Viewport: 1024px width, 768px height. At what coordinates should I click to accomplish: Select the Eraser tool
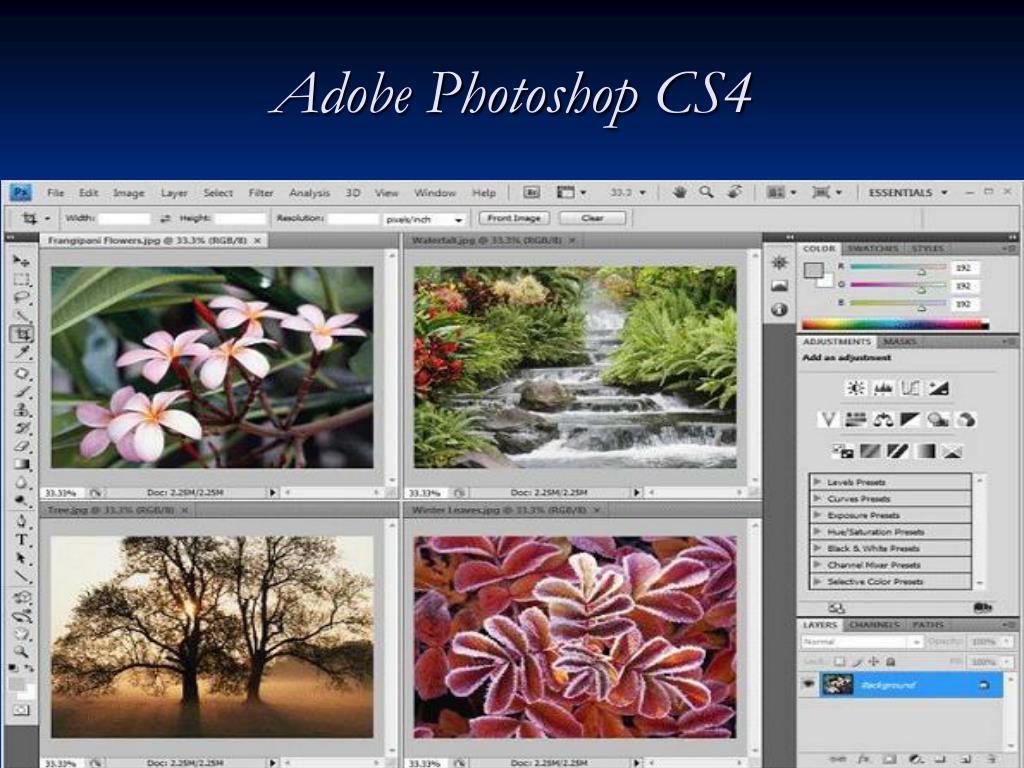click(x=22, y=447)
